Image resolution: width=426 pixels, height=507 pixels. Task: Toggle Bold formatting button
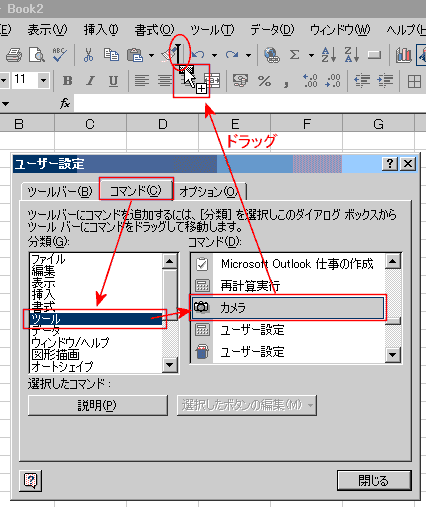click(x=67, y=81)
